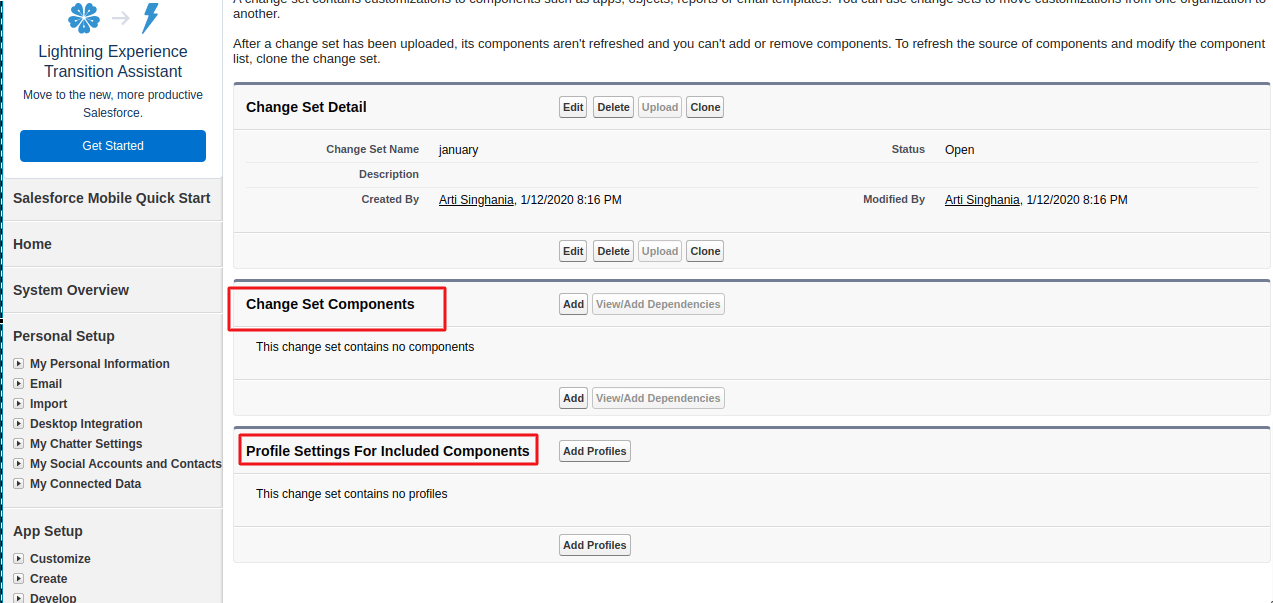Open My Chatter Settings item
This screenshot has height=603, width=1273.
tap(86, 444)
